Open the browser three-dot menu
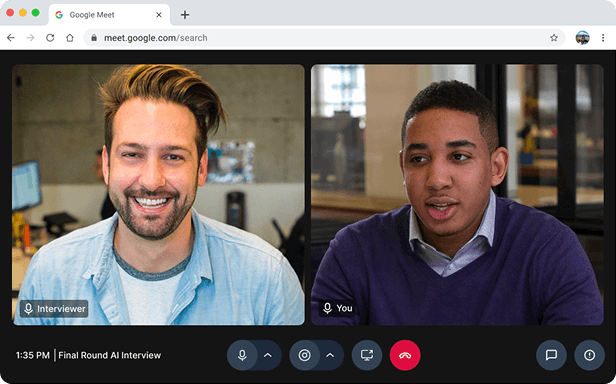 click(x=603, y=38)
